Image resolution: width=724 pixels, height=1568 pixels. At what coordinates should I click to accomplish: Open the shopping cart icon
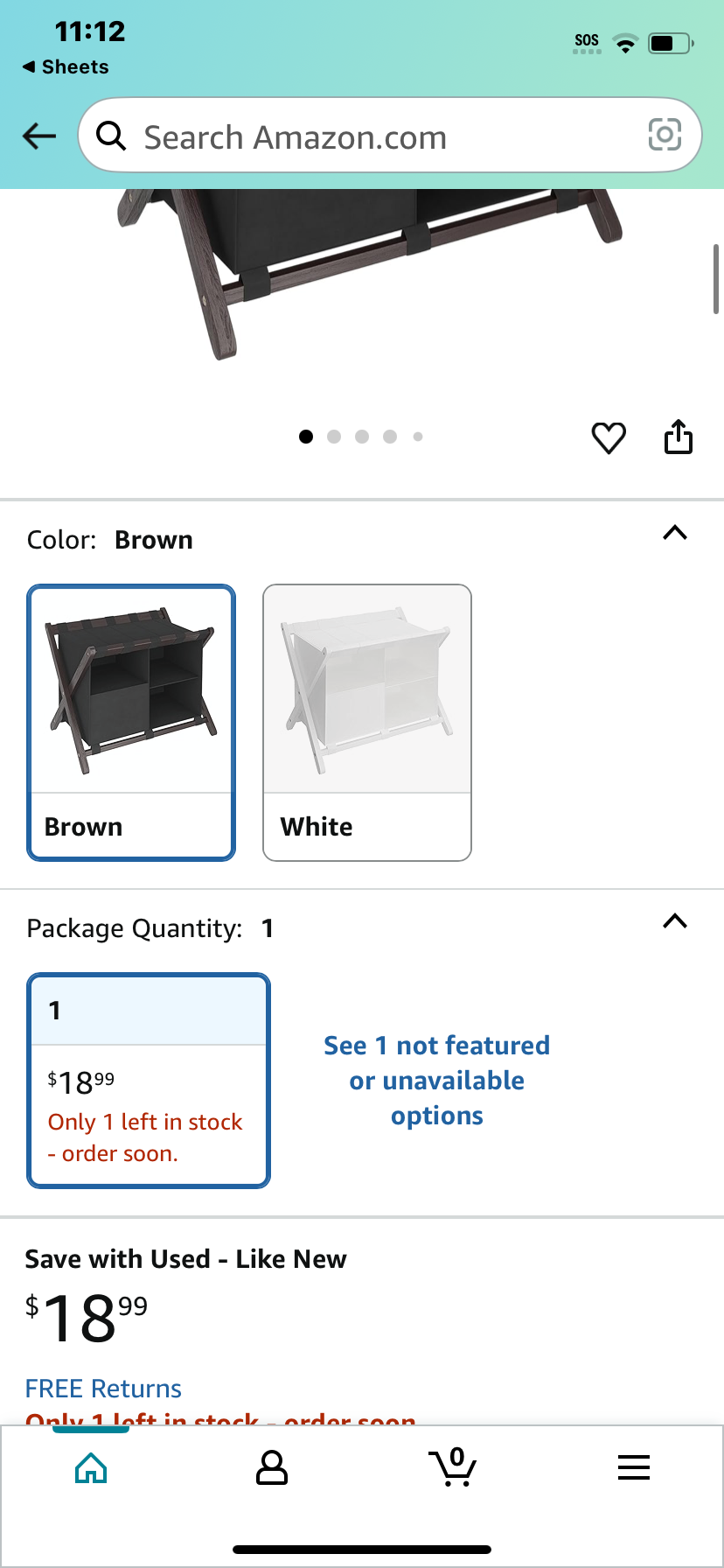point(453,1467)
